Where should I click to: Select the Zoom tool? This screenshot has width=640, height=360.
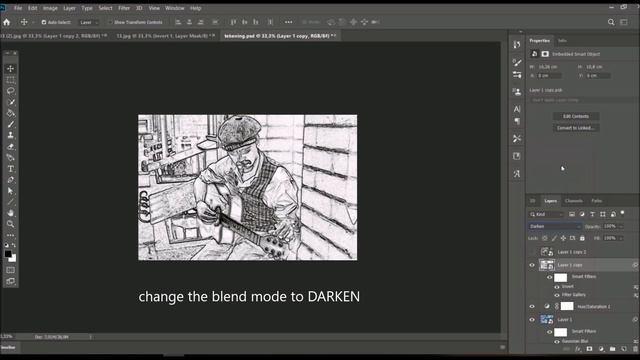11,224
